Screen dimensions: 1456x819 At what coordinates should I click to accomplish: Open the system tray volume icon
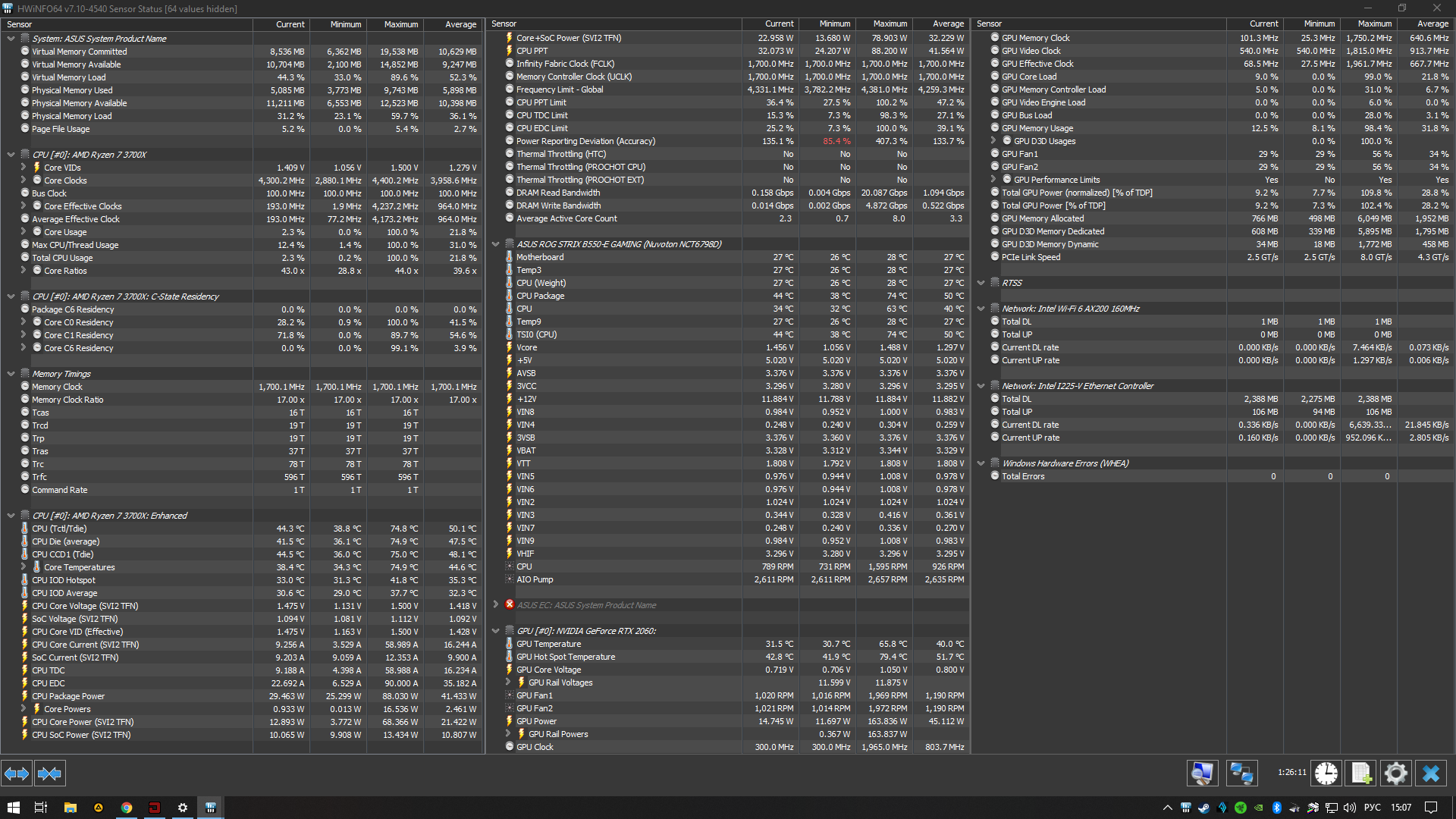[x=1350, y=808]
